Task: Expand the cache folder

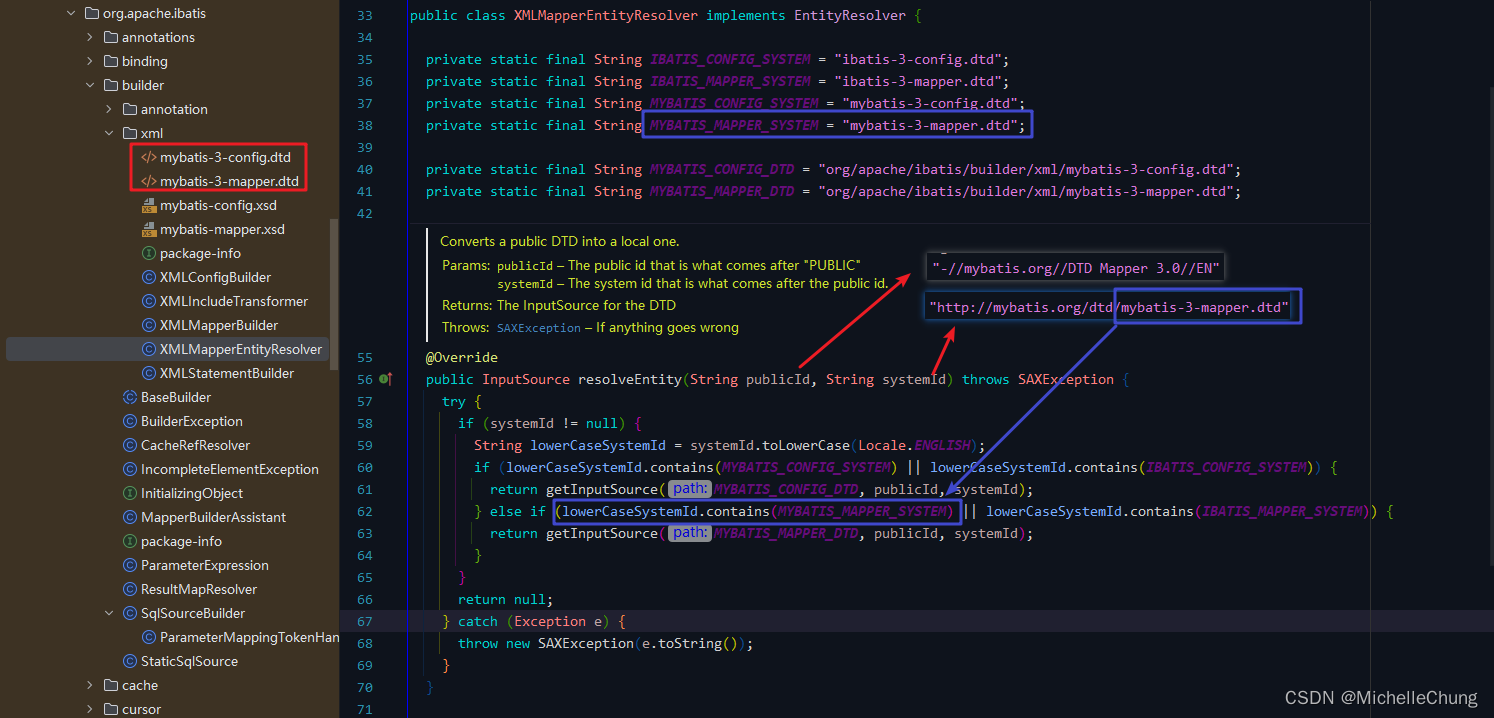Action: [90, 685]
